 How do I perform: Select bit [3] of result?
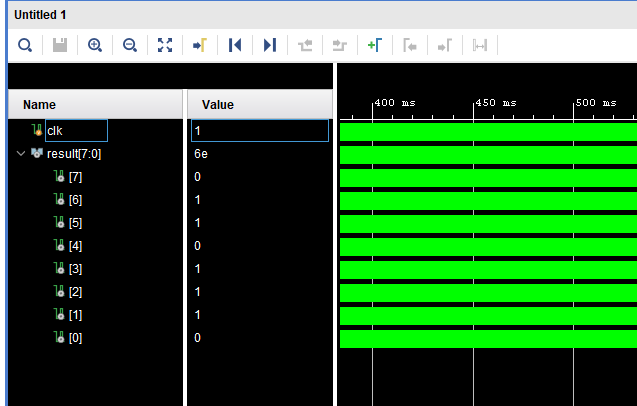pos(75,269)
